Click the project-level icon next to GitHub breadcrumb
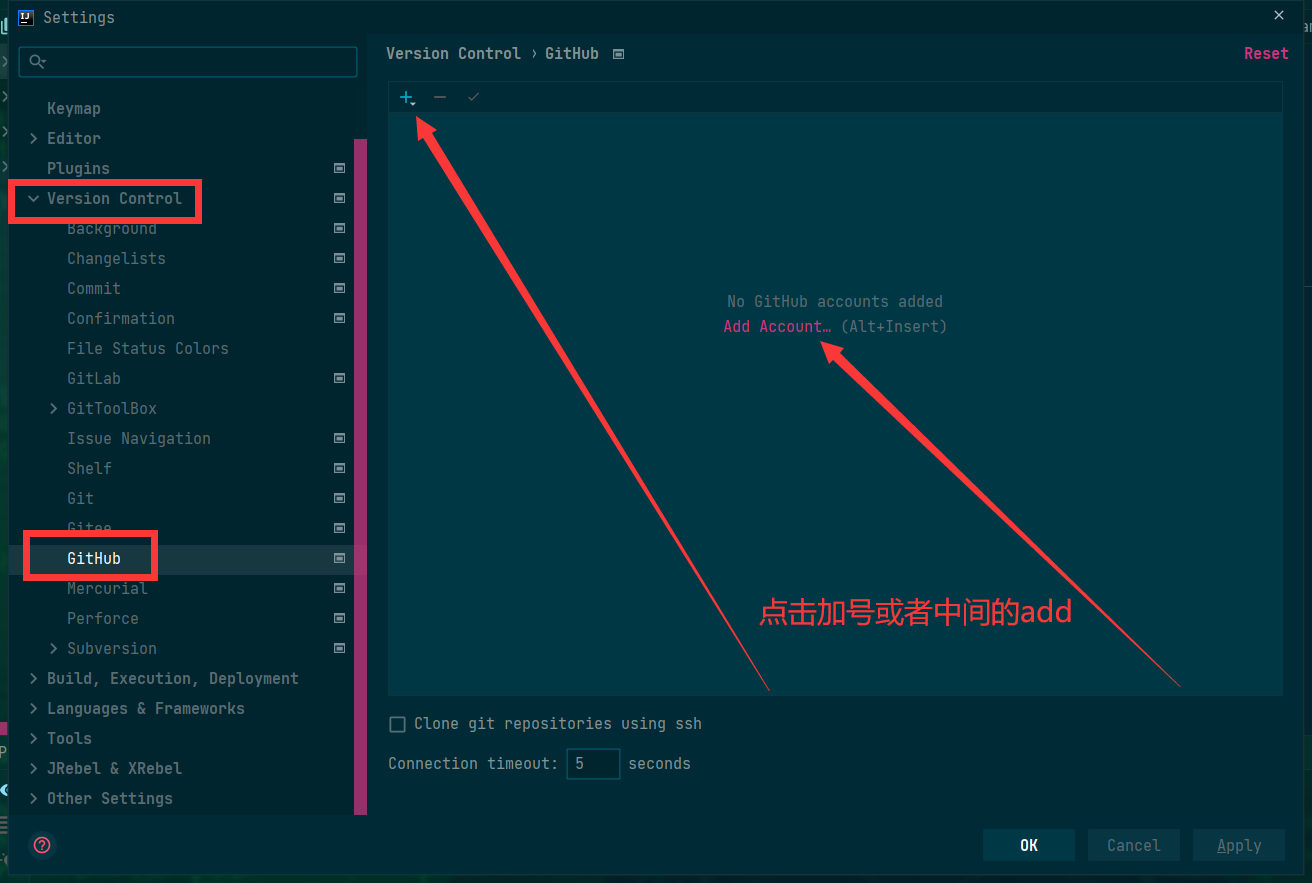 [x=618, y=54]
